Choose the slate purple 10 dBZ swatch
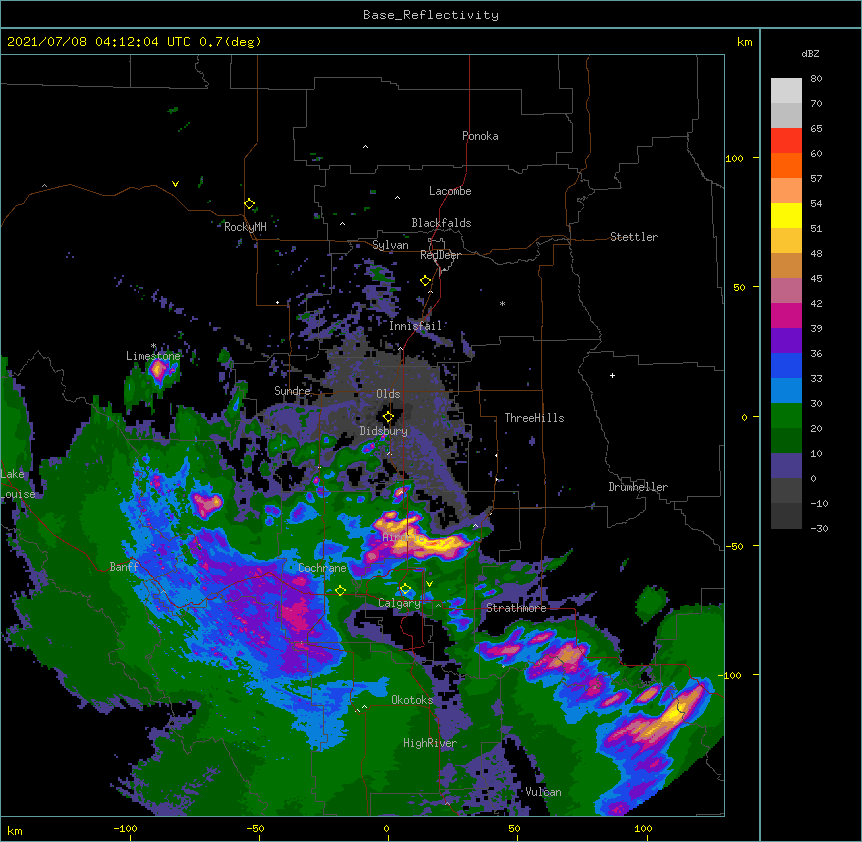The image size is (862, 842). click(786, 466)
